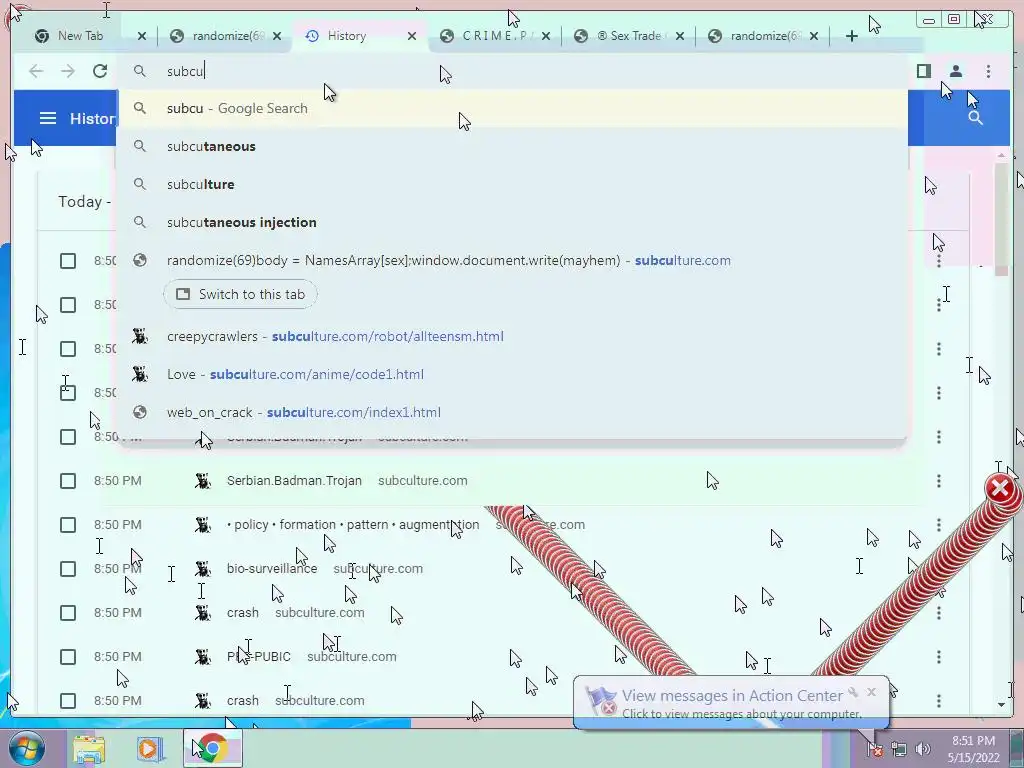Select the bio-surveillance entry checkbox
The width and height of the screenshot is (1024, 768).
68,569
